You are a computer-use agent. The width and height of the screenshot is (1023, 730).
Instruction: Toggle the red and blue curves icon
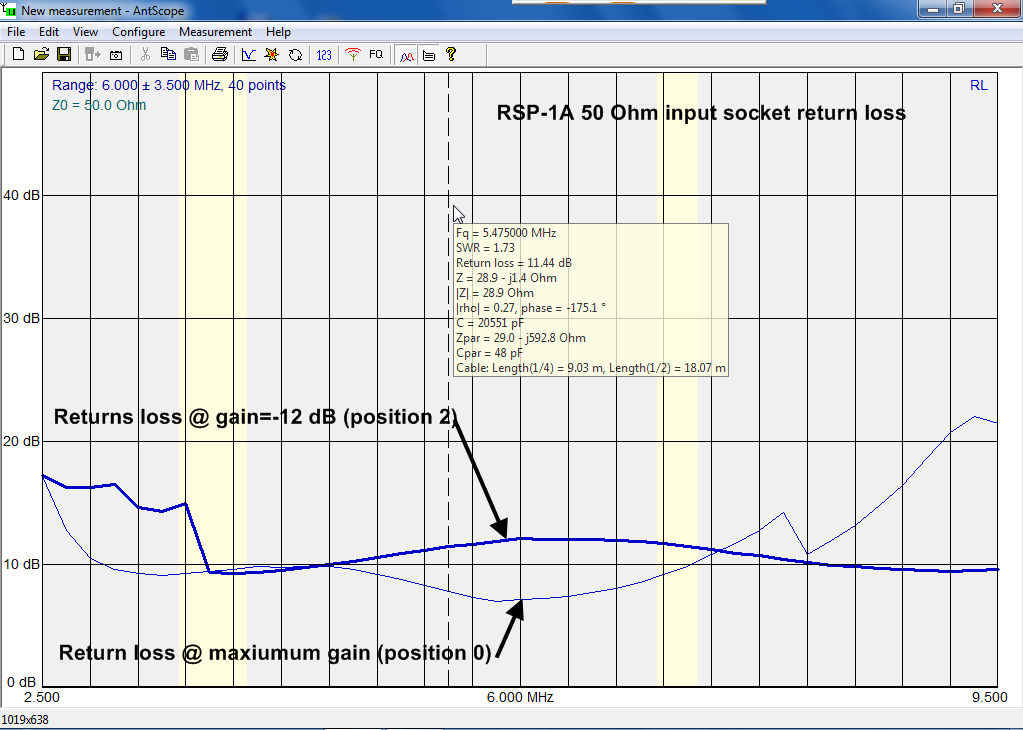click(406, 55)
